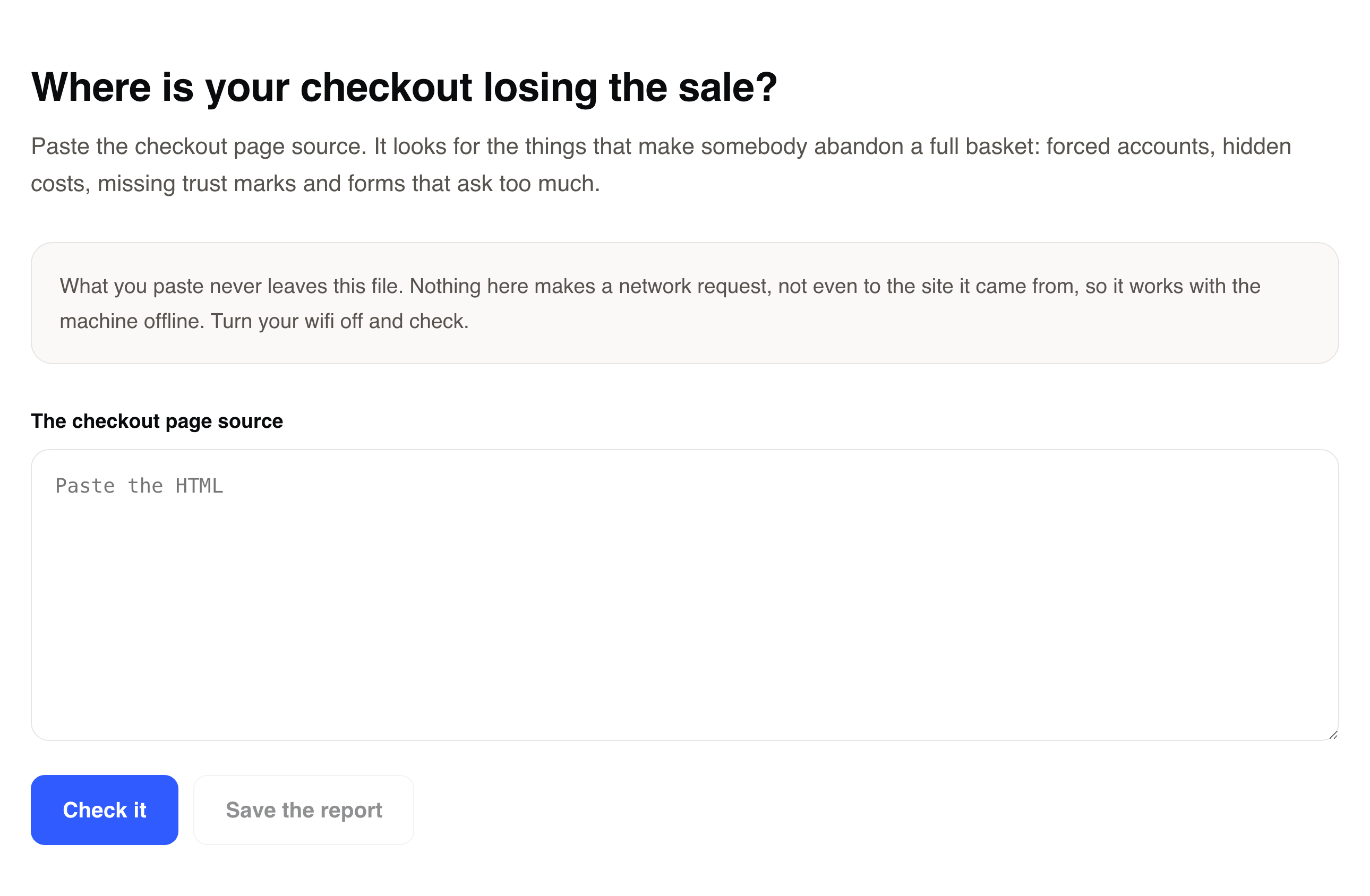Click the words "forced accounts" in description
Viewport: 1370px width, 896px height.
(x=1130, y=146)
